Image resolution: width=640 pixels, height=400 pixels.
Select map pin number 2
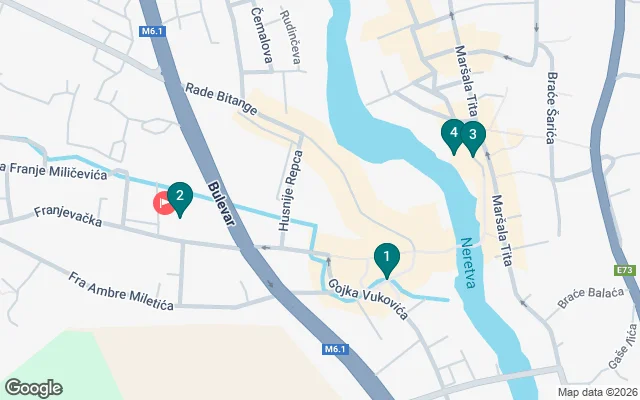[x=180, y=199]
